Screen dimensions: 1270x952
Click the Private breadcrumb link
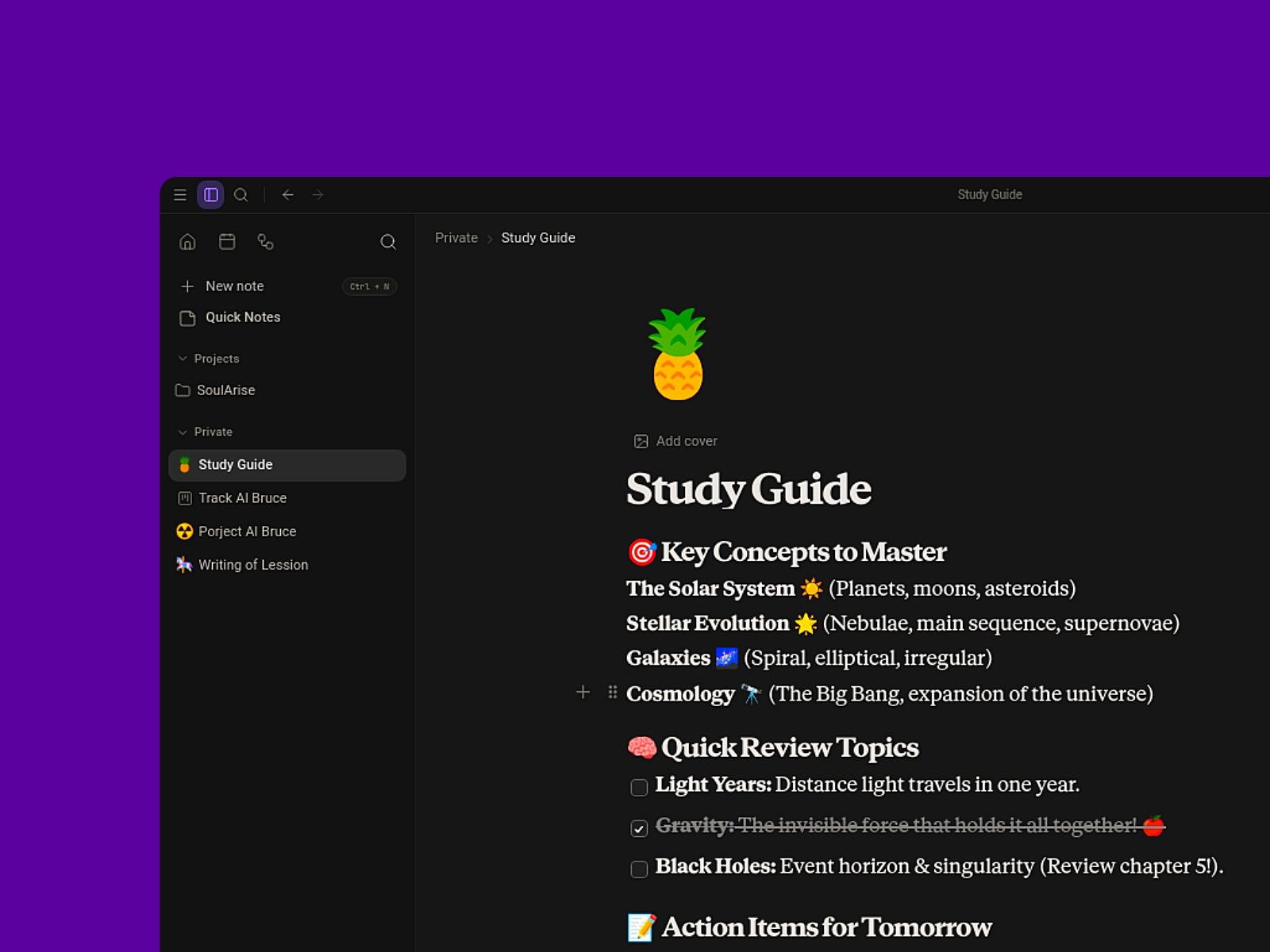(x=456, y=238)
